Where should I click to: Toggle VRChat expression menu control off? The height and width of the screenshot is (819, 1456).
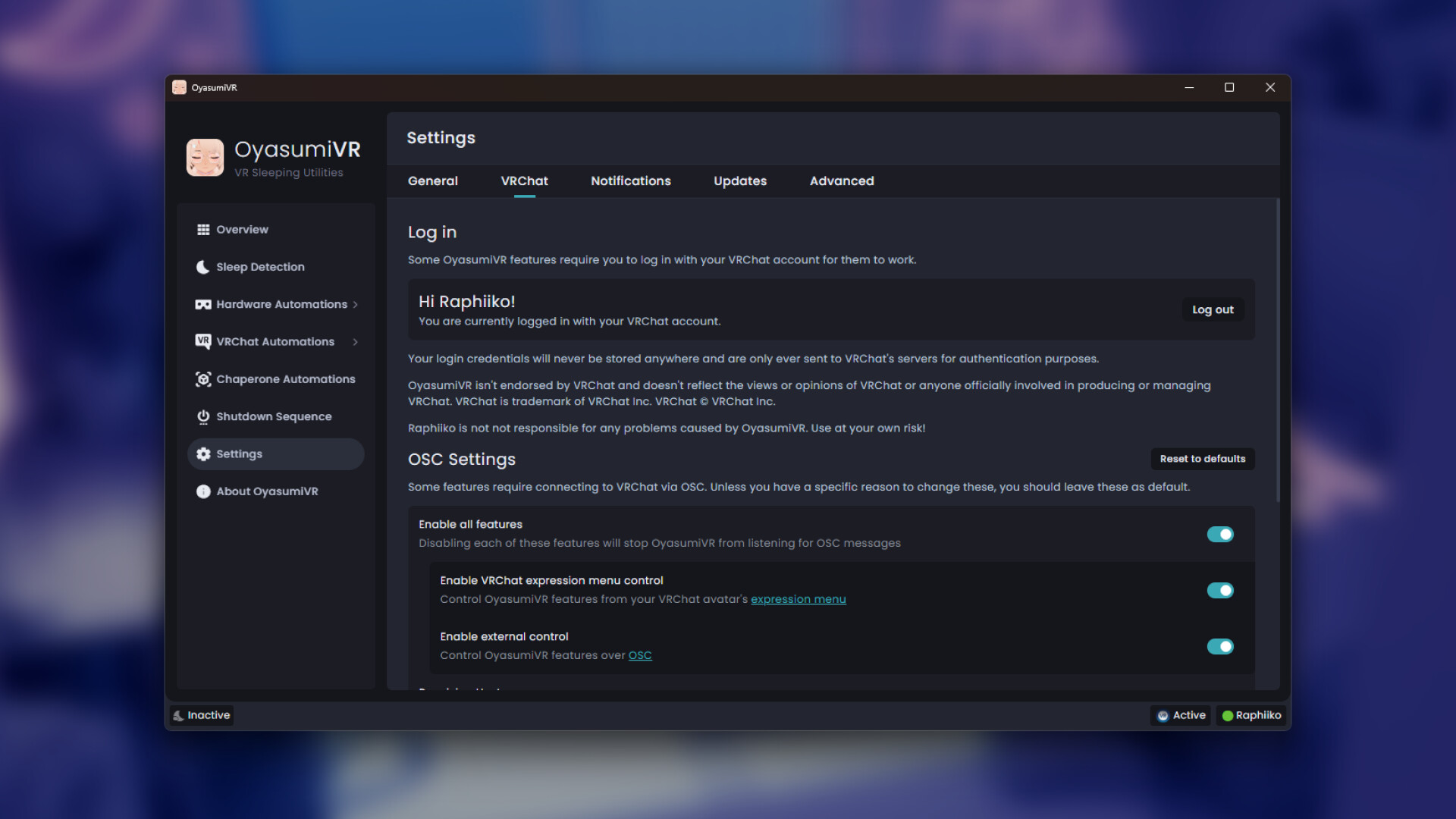click(1220, 590)
